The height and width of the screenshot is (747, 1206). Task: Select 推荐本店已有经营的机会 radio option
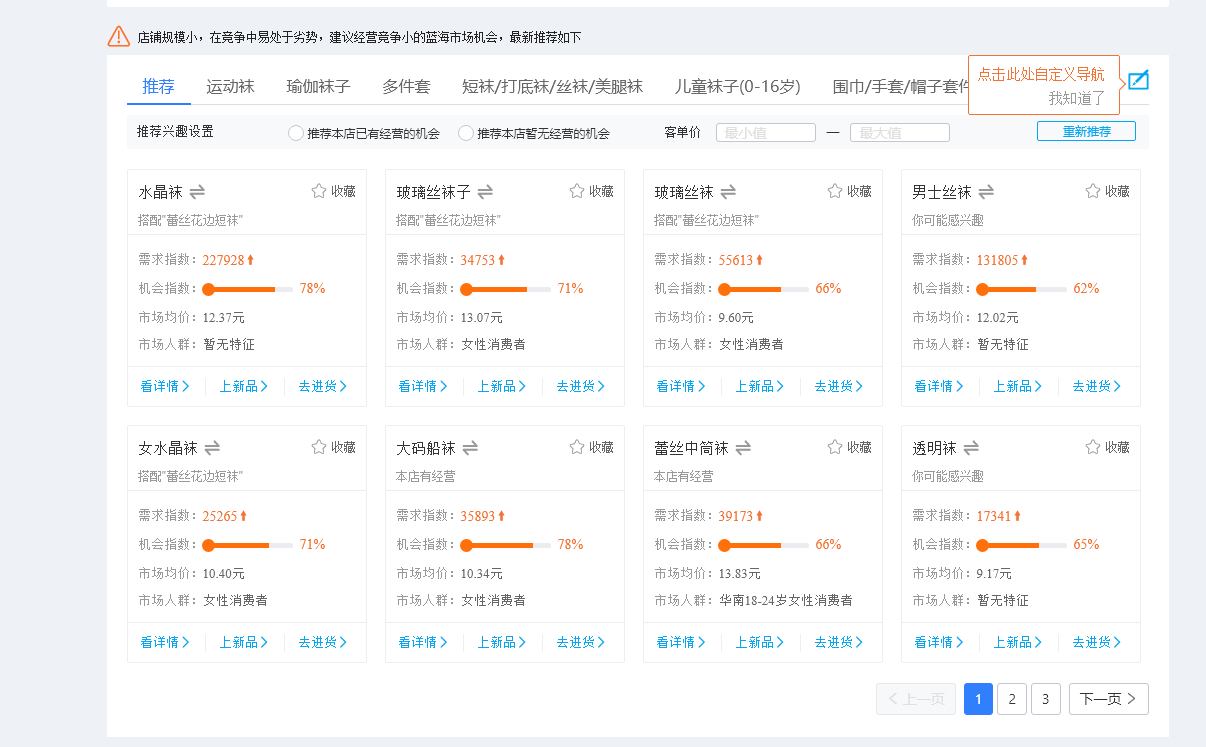(296, 133)
